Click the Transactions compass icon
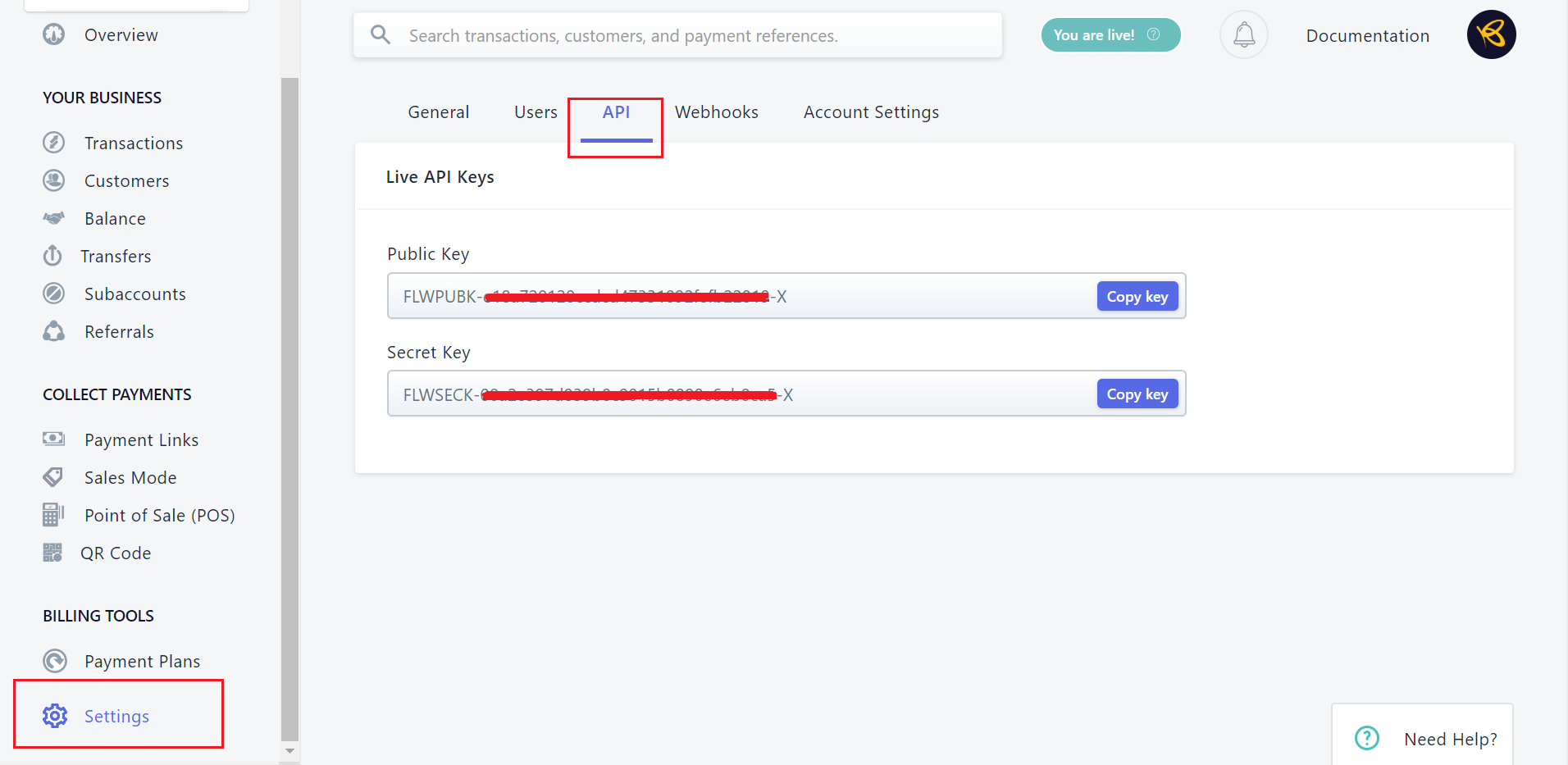Screen dimensions: 1568x765 (x=54, y=143)
